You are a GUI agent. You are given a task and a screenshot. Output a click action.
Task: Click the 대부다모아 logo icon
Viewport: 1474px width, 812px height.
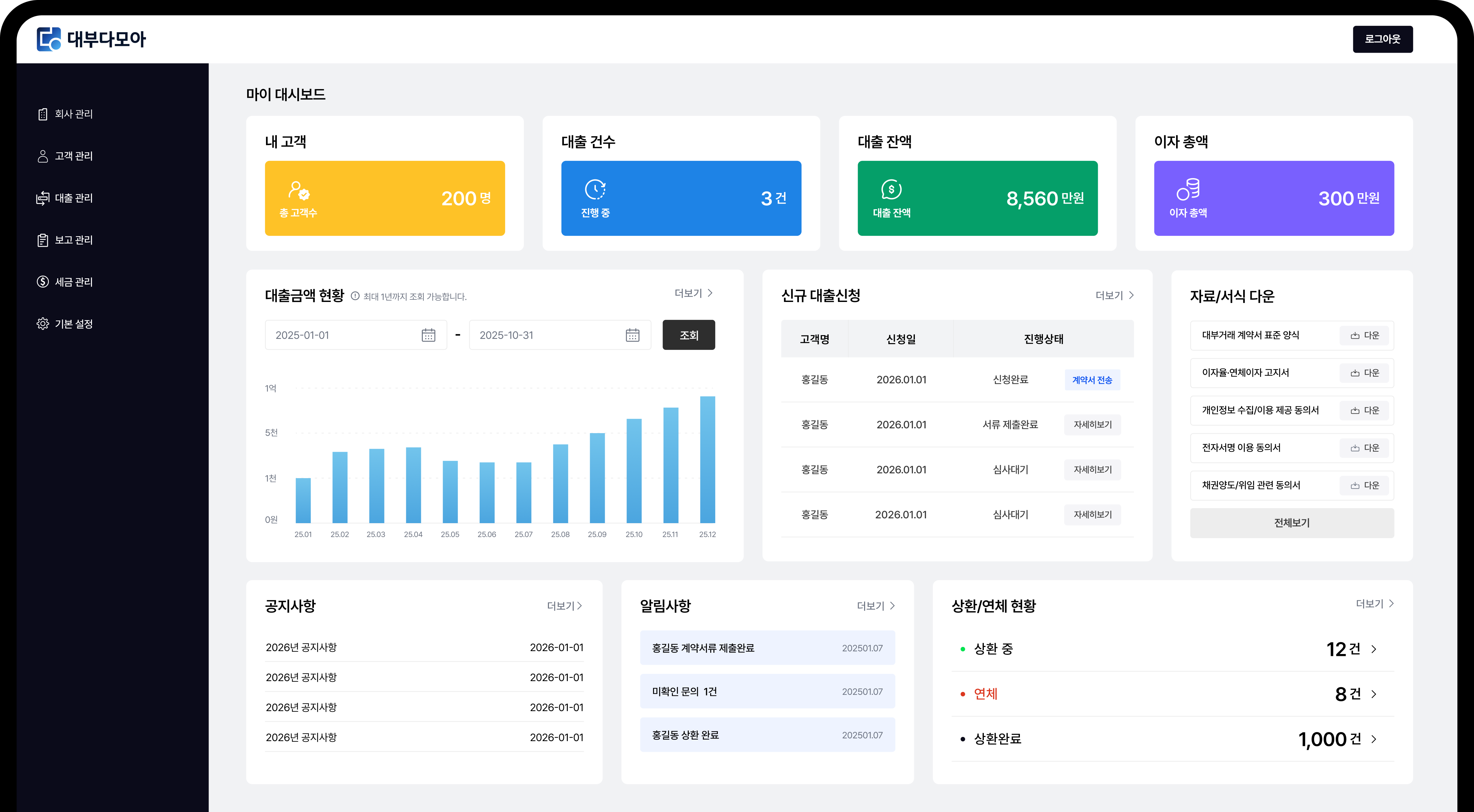pyautogui.click(x=49, y=39)
